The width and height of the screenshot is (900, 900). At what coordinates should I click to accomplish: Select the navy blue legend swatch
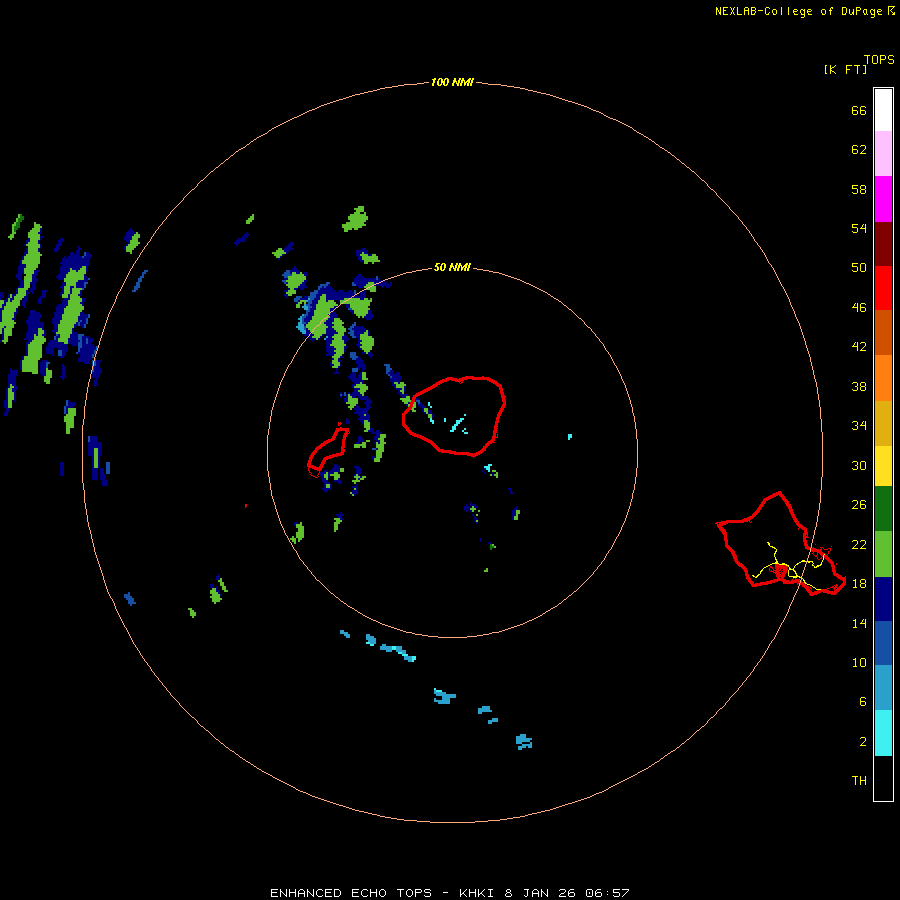(x=883, y=599)
